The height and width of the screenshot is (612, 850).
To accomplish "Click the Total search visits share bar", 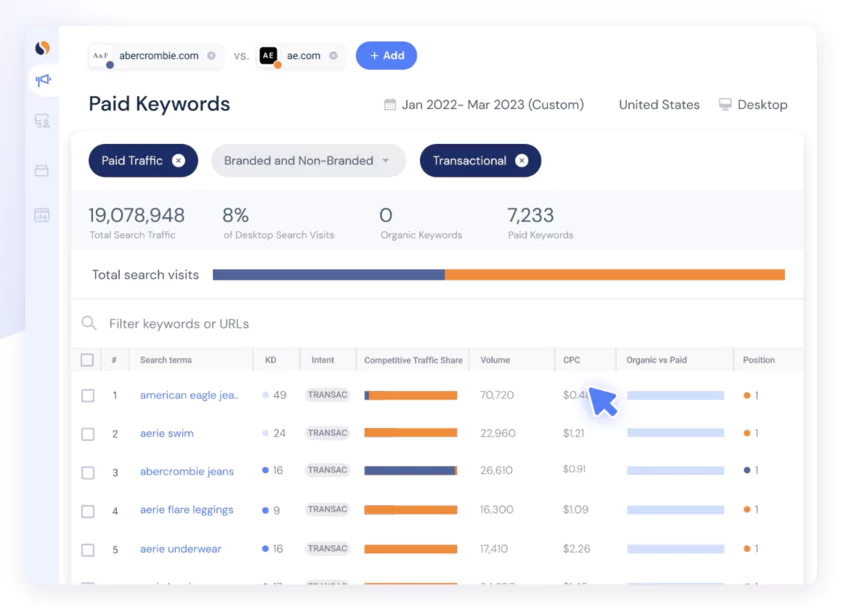I will tap(497, 274).
